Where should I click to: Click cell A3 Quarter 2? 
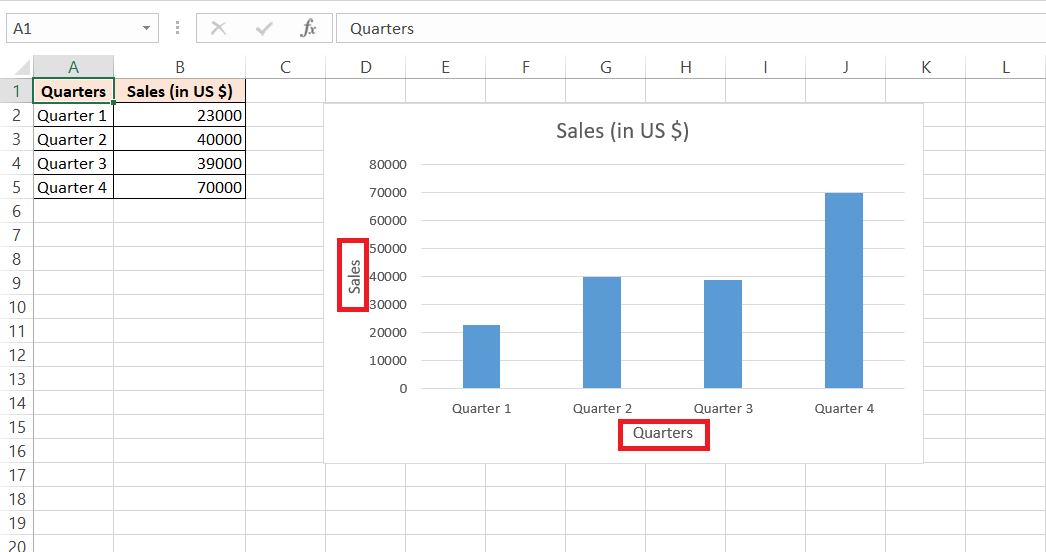(73, 140)
